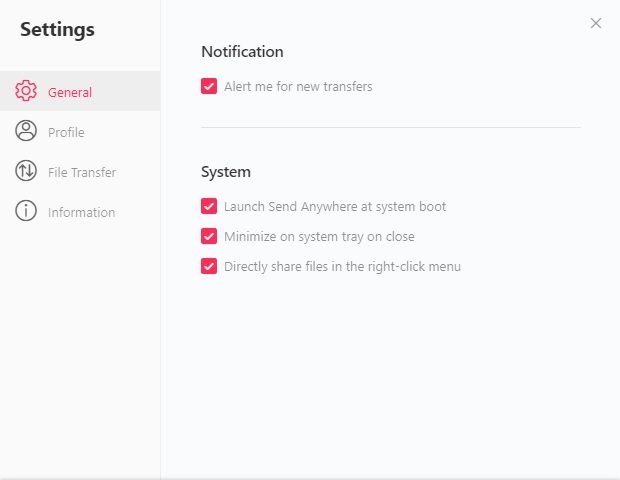Click the Settings title text
620x480 pixels.
click(x=57, y=30)
